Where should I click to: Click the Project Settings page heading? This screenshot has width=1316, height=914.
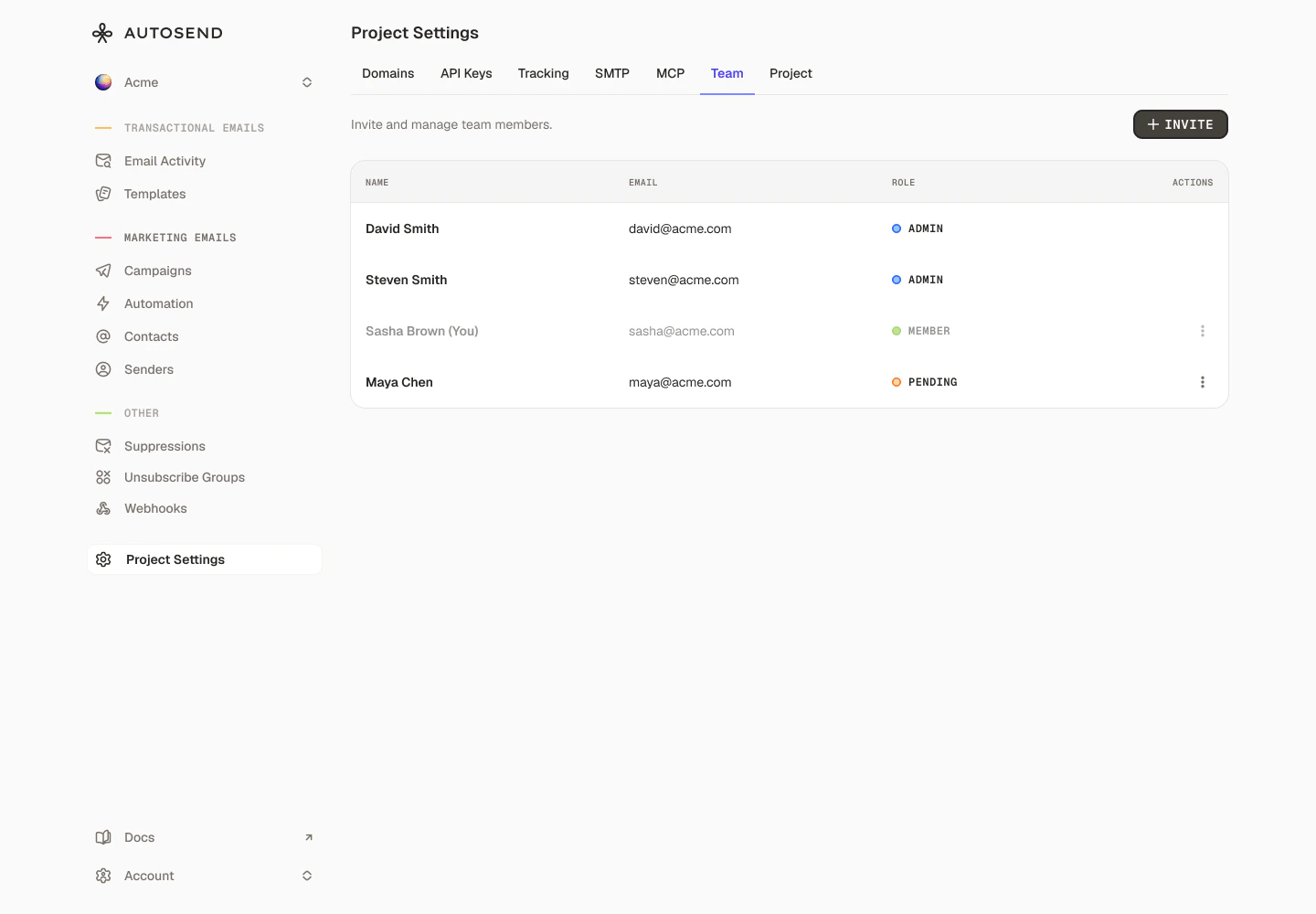point(415,33)
